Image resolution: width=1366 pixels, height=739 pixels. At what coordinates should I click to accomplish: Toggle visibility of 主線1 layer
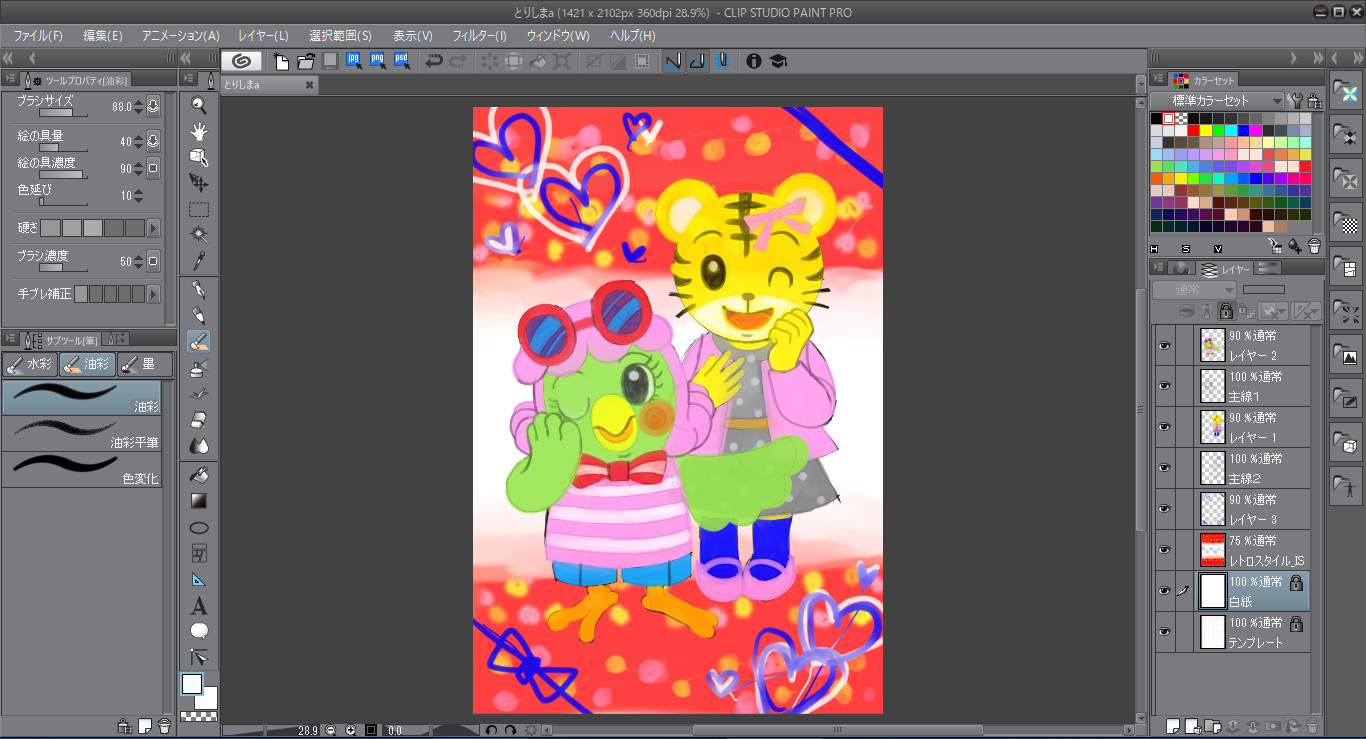tap(1164, 386)
